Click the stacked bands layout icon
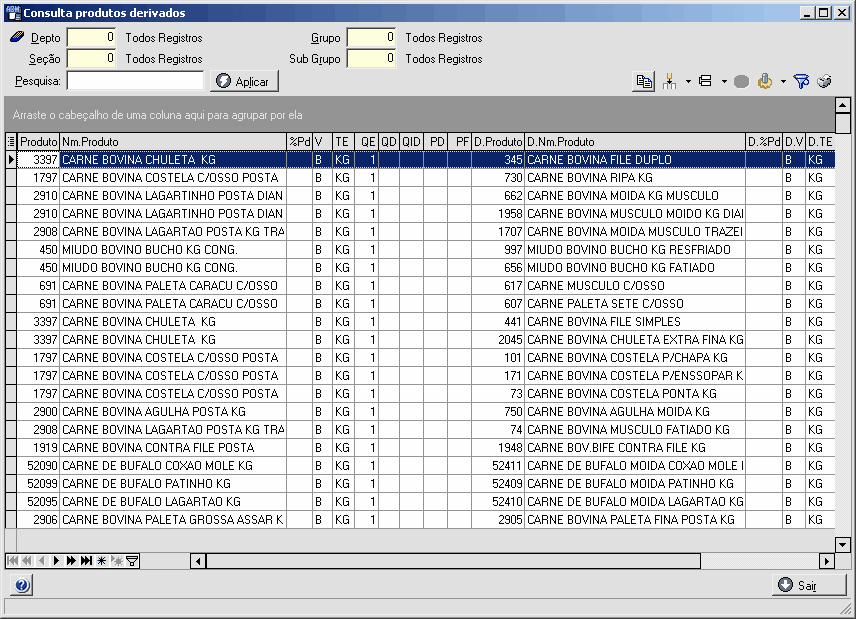This screenshot has width=856, height=619. (x=705, y=81)
